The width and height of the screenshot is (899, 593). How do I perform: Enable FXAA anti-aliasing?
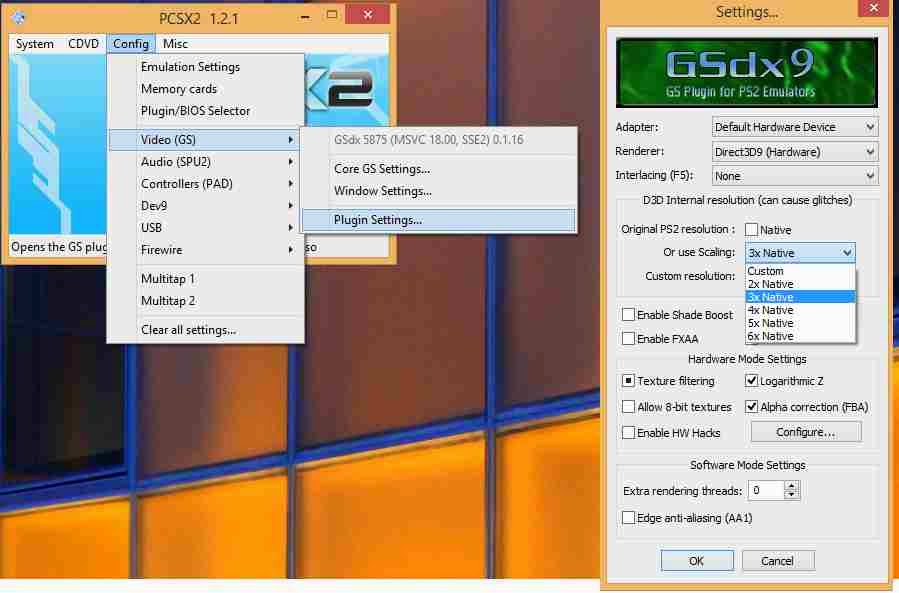pyautogui.click(x=629, y=339)
